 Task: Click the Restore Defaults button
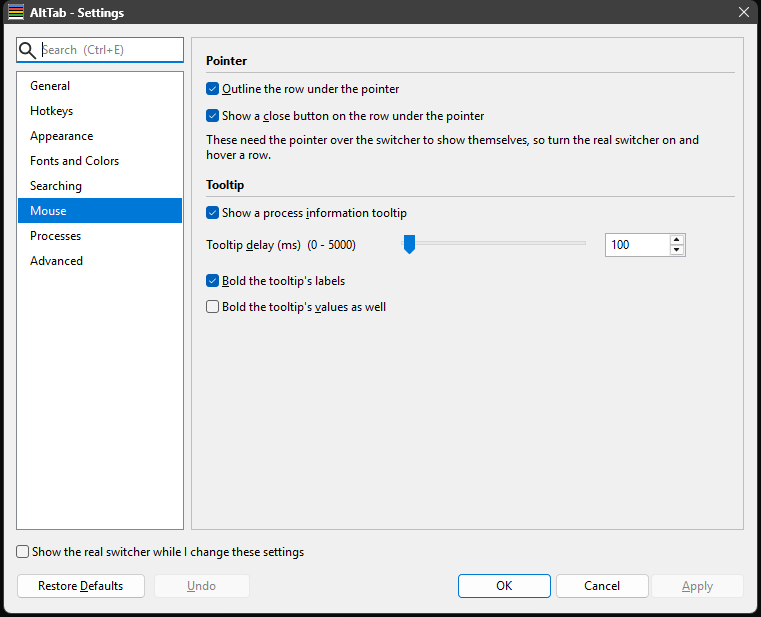81,586
